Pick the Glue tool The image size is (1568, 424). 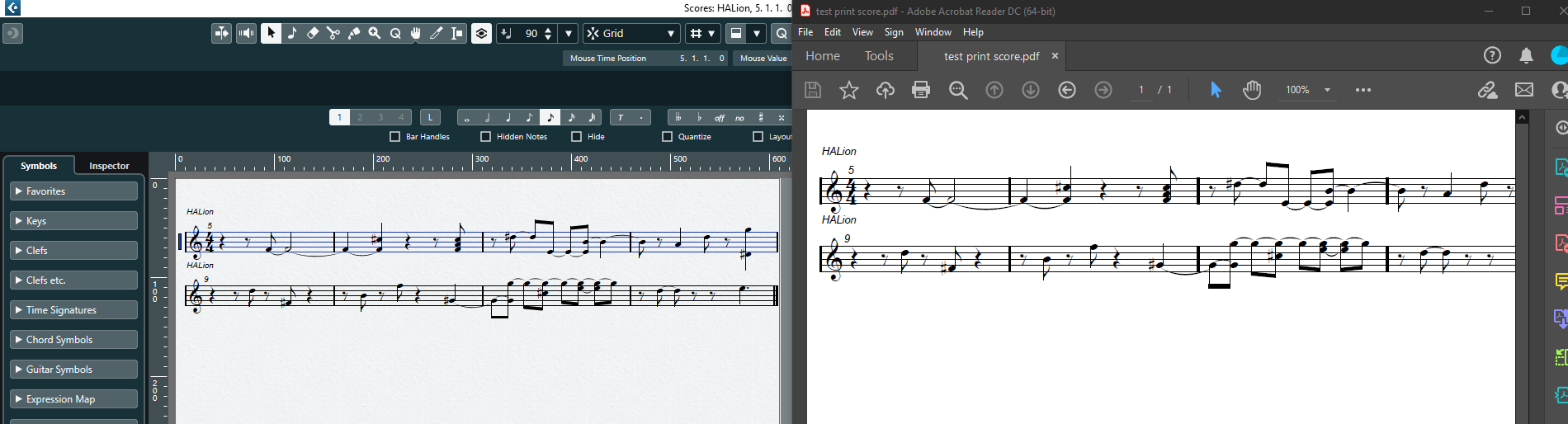(354, 33)
